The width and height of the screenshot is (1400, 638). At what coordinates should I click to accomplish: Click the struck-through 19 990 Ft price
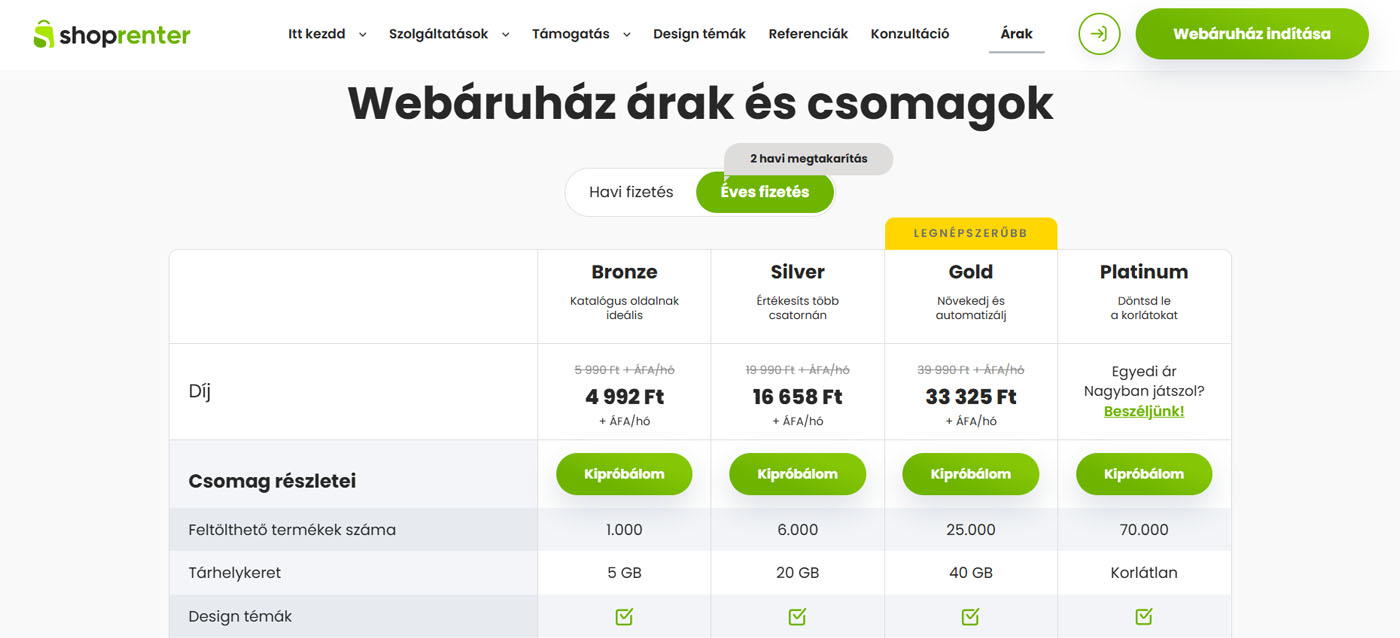pyautogui.click(x=797, y=370)
